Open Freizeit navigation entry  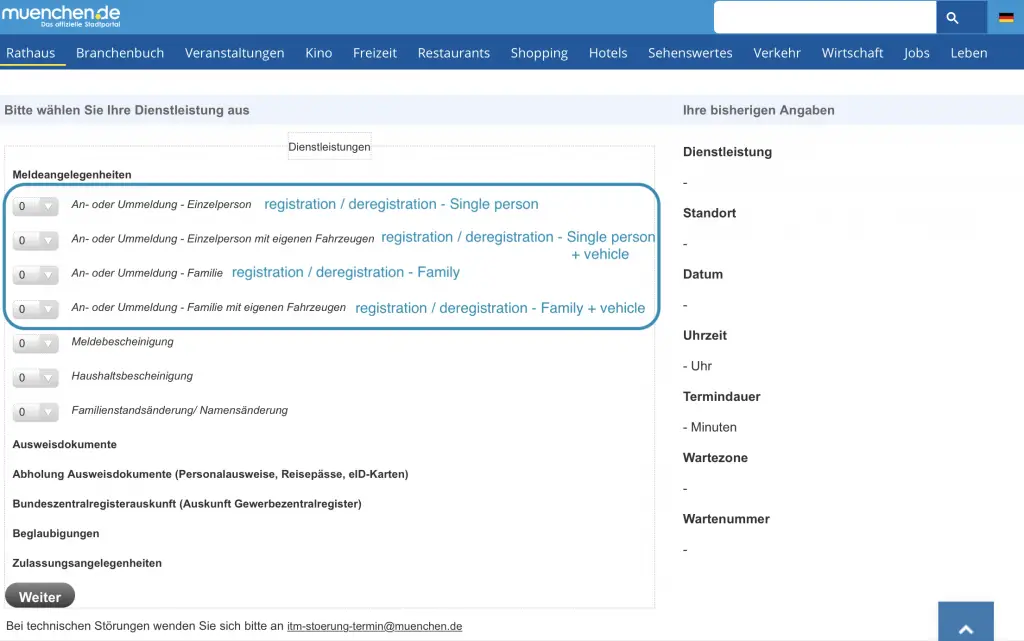point(375,53)
